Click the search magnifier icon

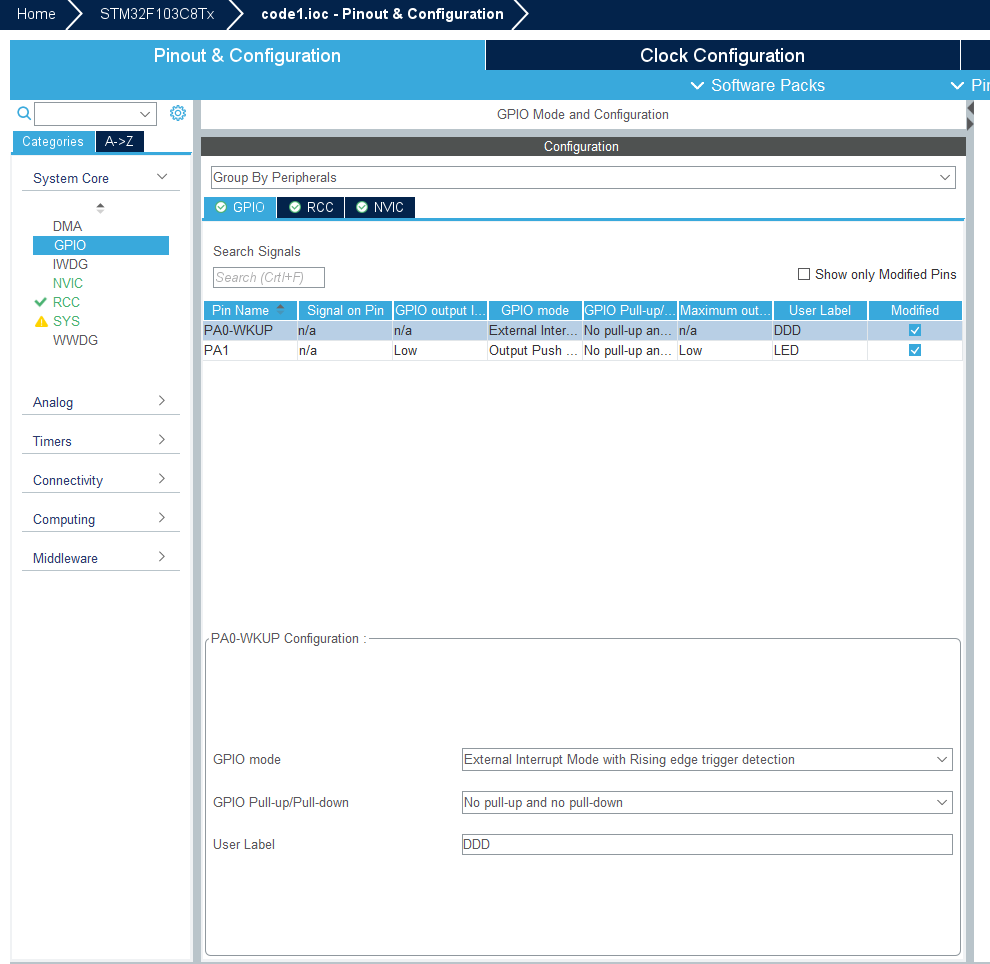(23, 113)
